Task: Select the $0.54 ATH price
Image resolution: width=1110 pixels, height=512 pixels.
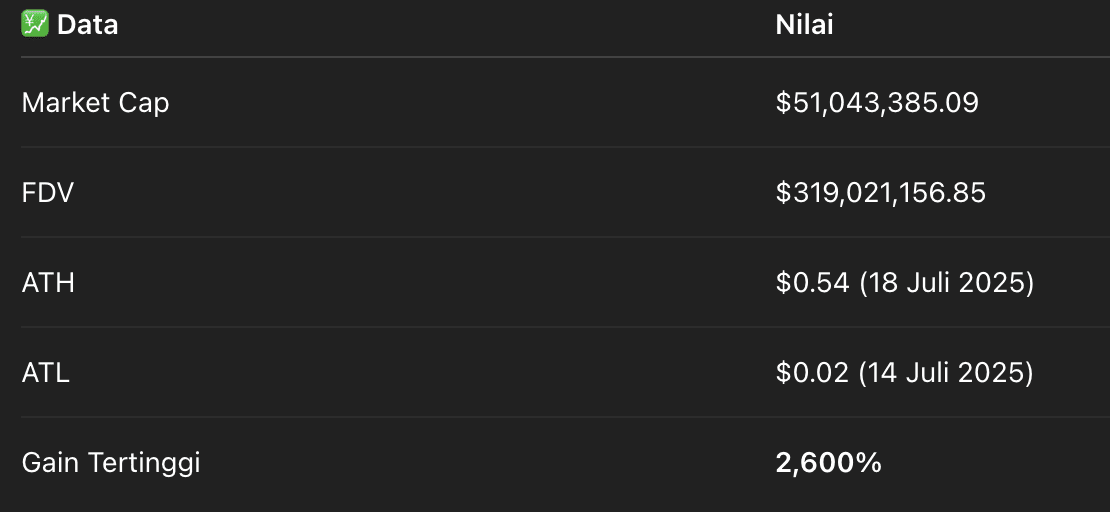Action: pos(812,283)
